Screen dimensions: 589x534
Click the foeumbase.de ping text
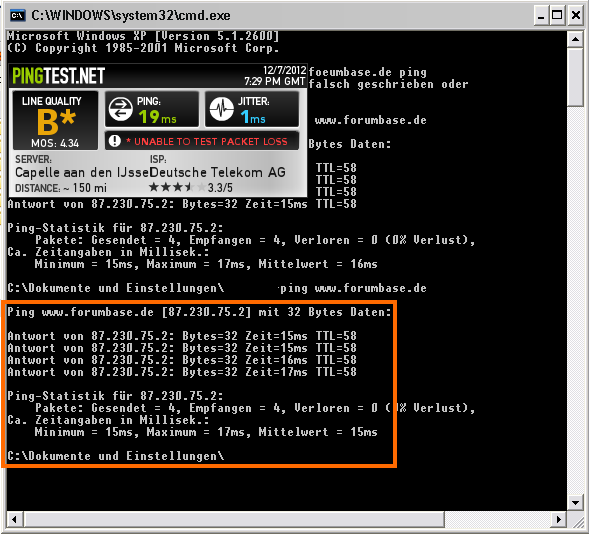pos(367,72)
